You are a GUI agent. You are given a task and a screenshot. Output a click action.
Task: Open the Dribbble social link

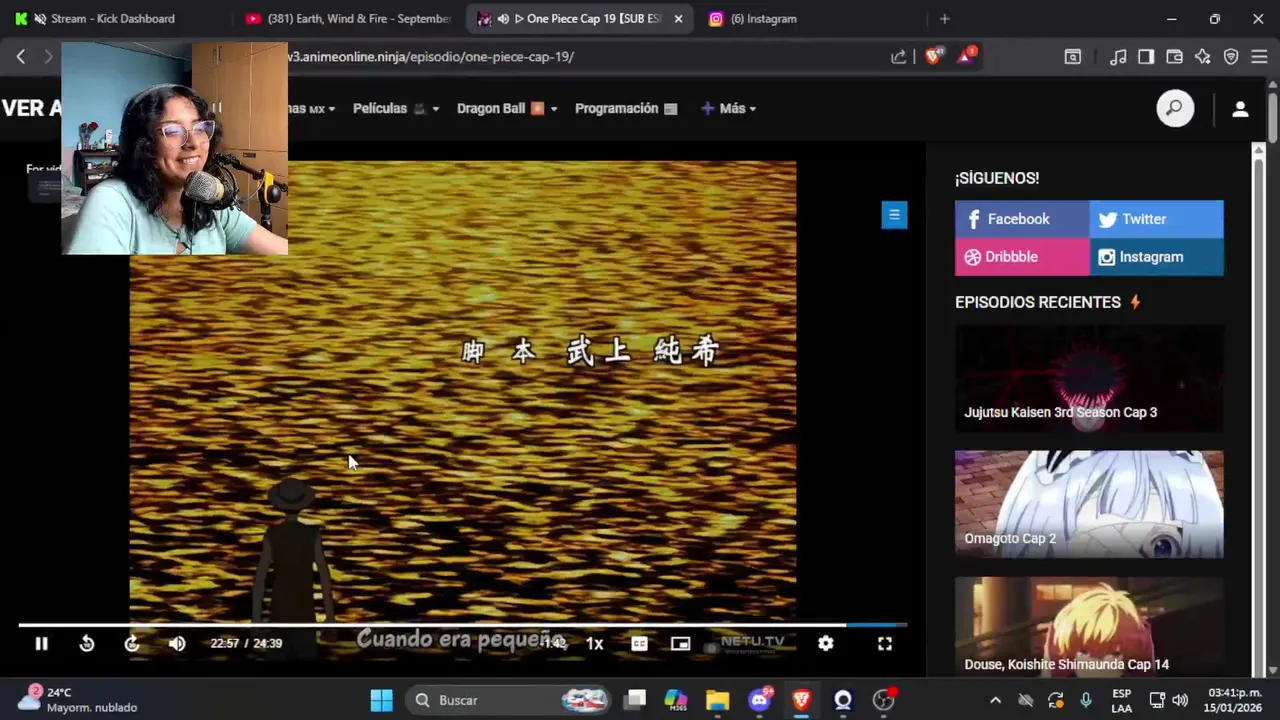(1022, 257)
